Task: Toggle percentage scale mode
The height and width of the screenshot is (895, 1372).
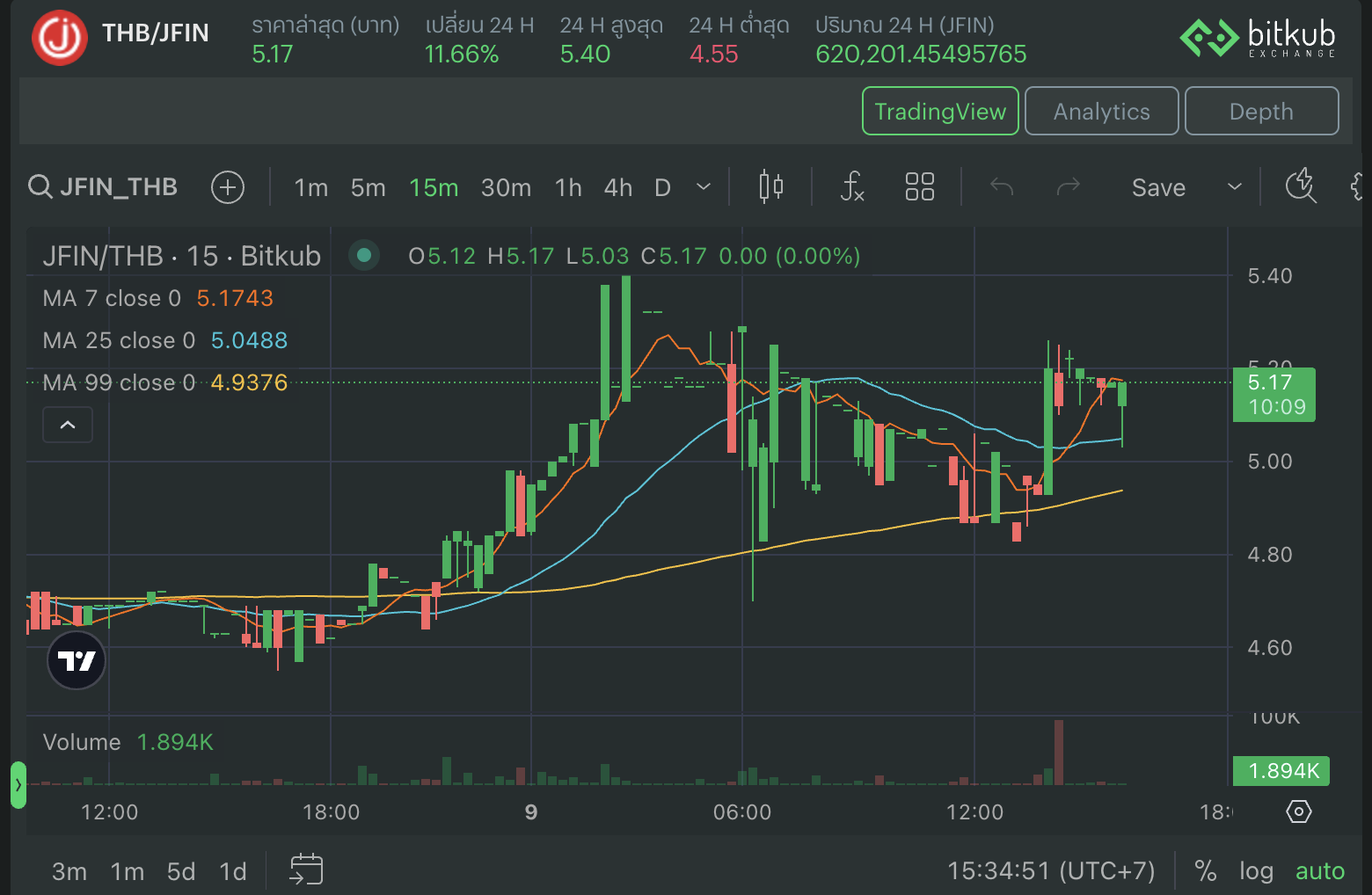Action: click(1205, 870)
